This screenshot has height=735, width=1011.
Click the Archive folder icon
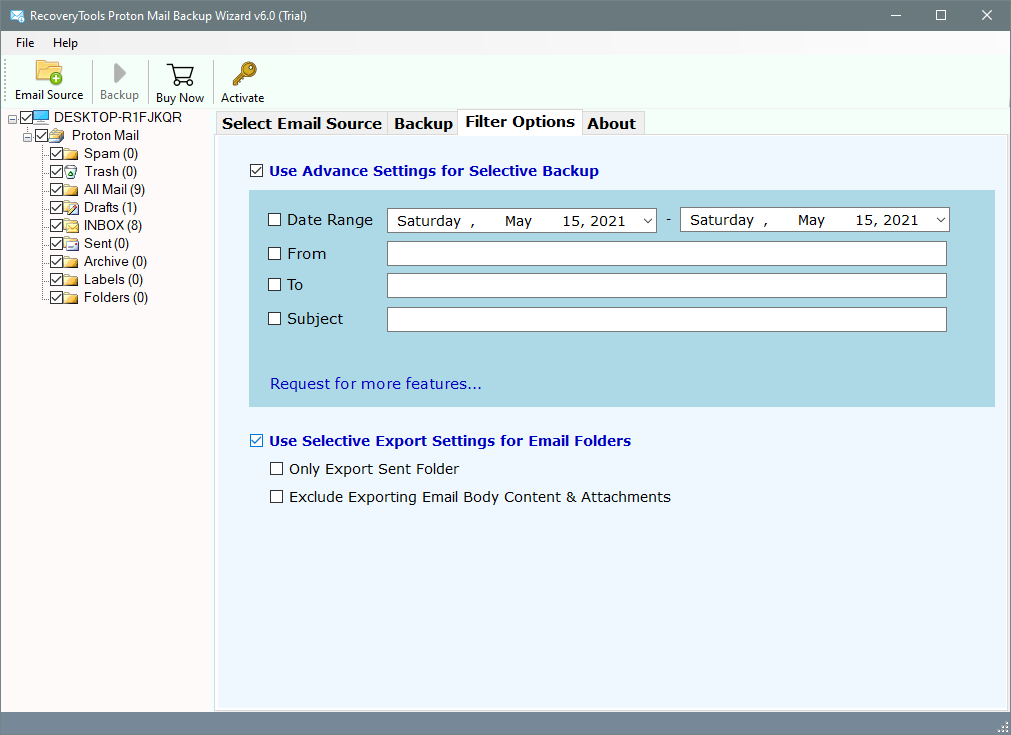[x=71, y=262]
